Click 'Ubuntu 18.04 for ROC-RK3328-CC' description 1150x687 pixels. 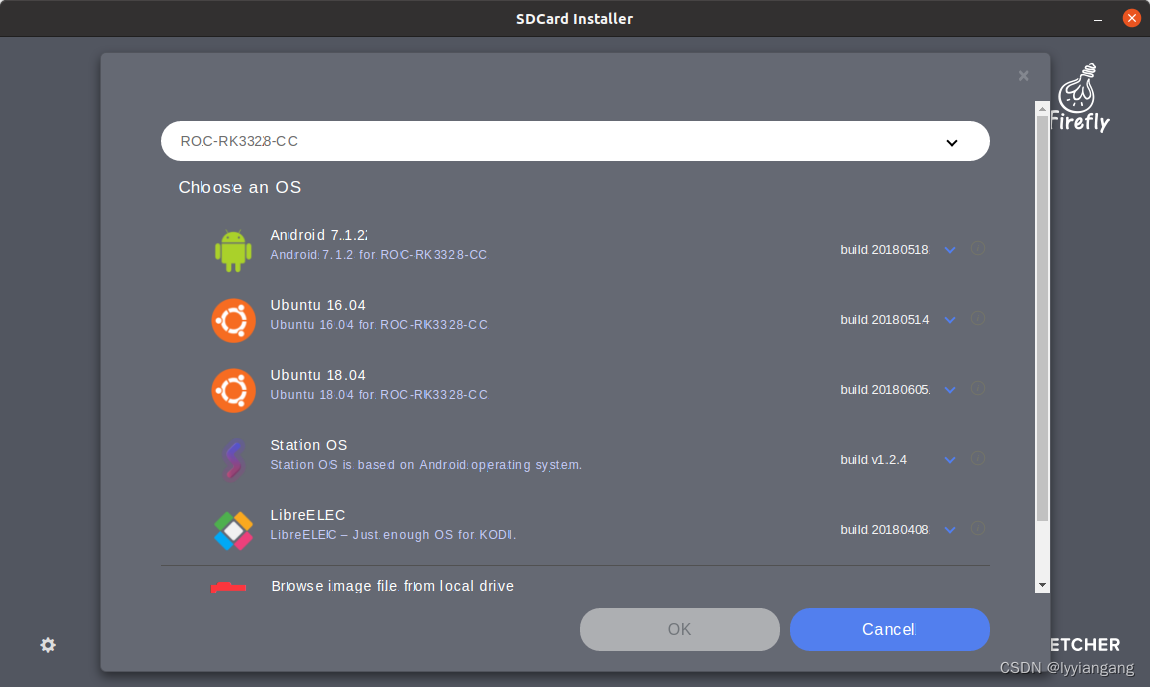point(378,394)
